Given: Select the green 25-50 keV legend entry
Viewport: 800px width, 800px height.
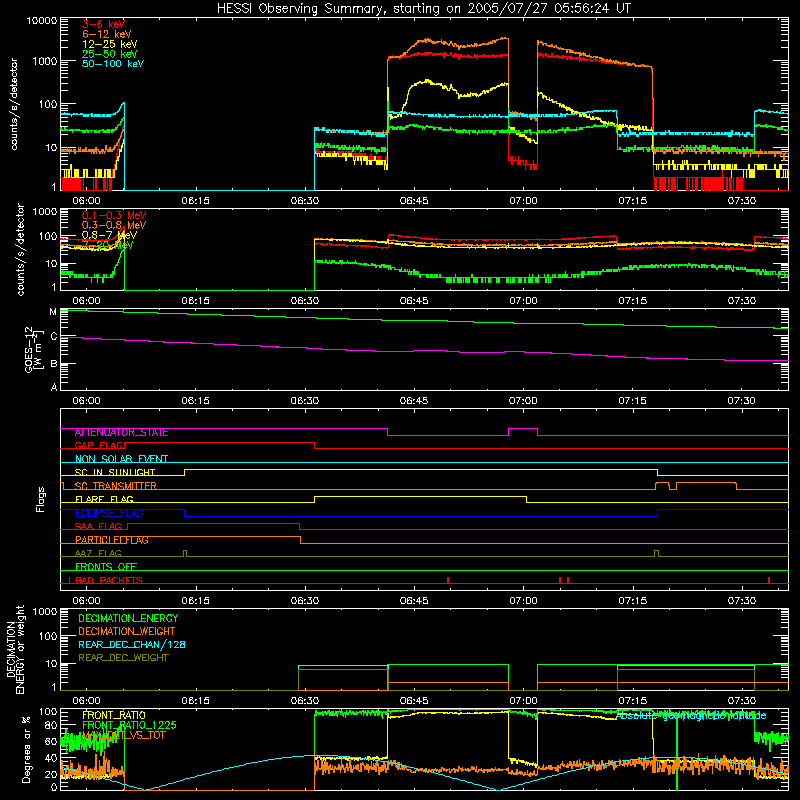Looking at the screenshot, I should (x=110, y=54).
